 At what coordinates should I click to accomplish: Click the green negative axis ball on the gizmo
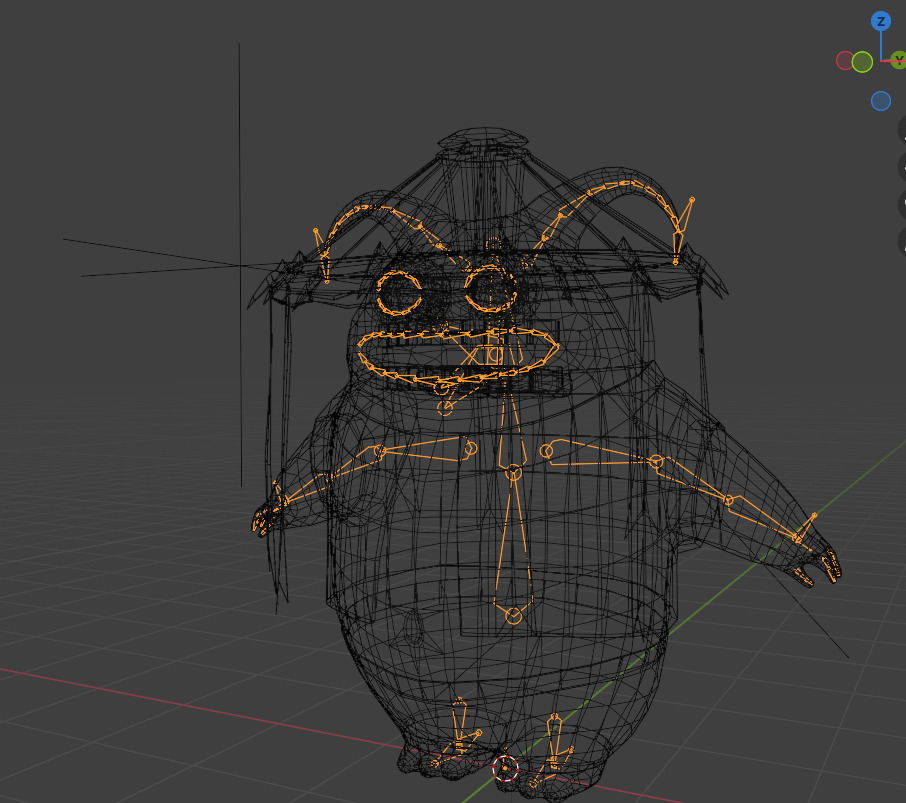[x=861, y=61]
